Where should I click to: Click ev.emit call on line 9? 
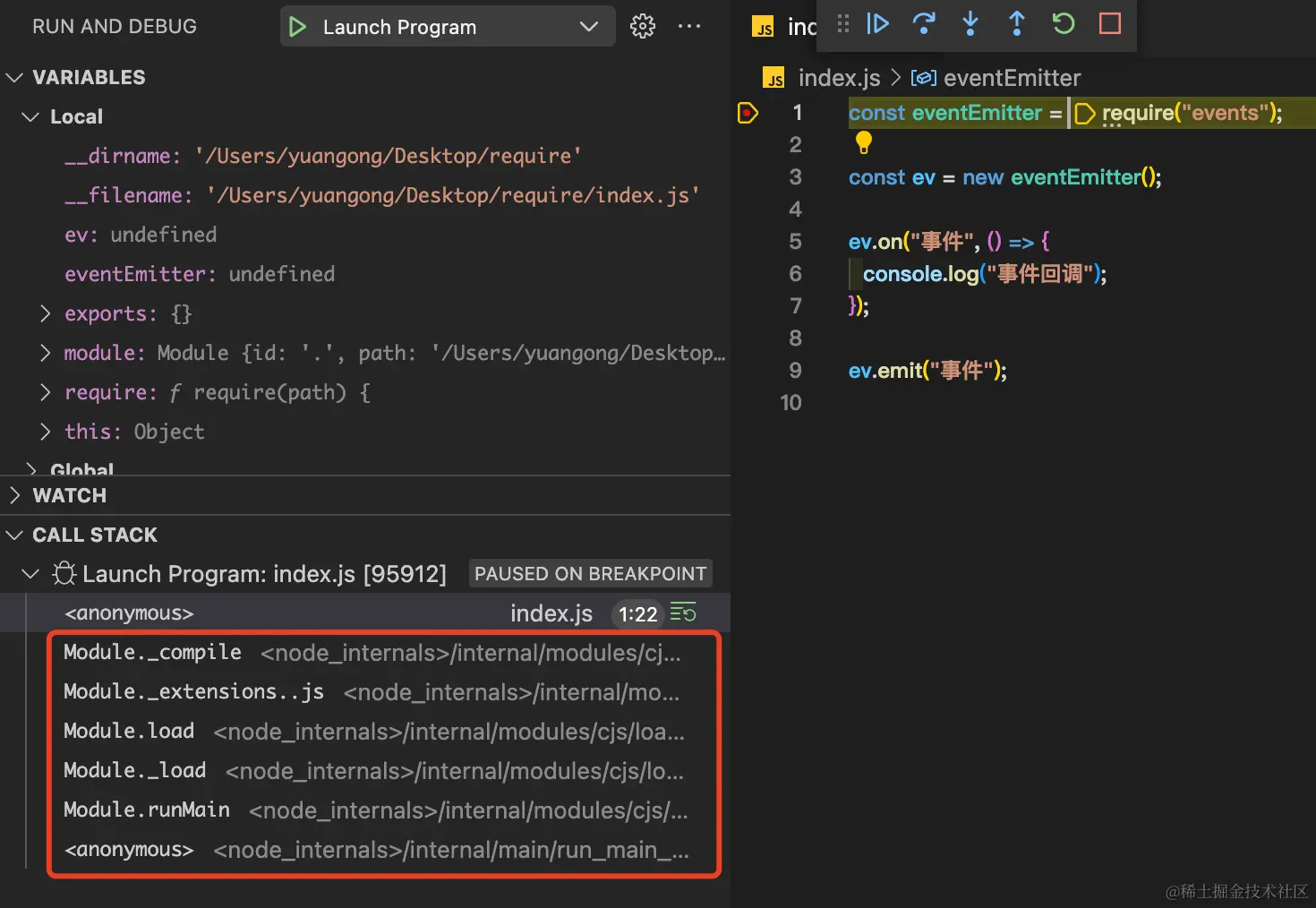[927, 371]
